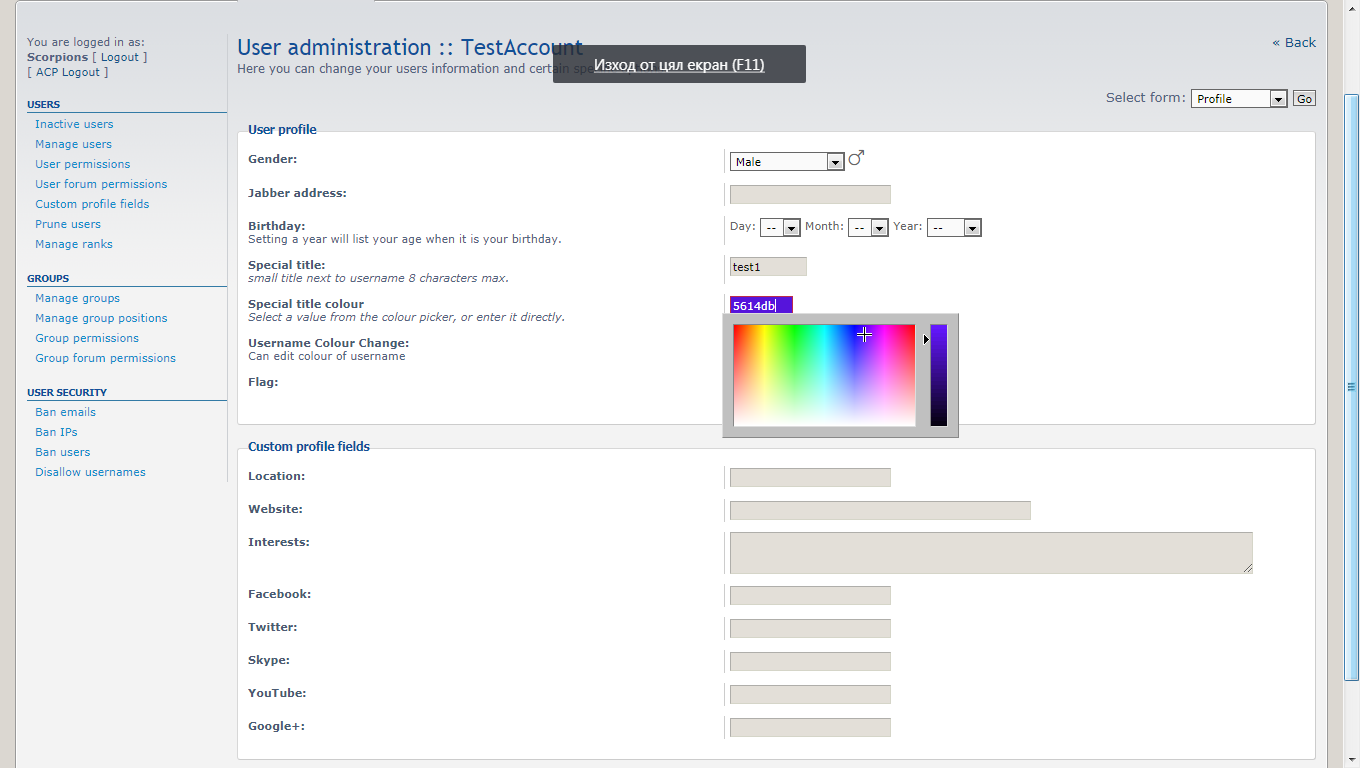
Task: Click the Back link
Action: [1294, 42]
